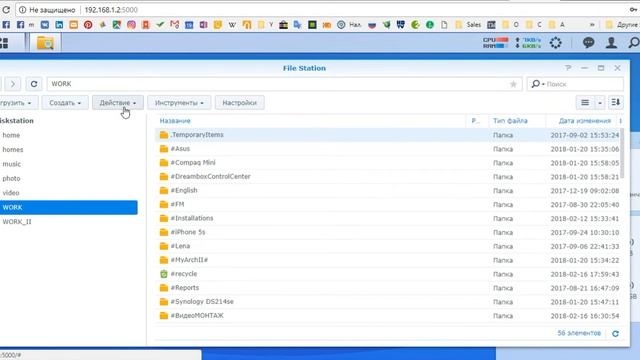Open the Другие bookmarks folder
640x360 pixels.
[622, 25]
